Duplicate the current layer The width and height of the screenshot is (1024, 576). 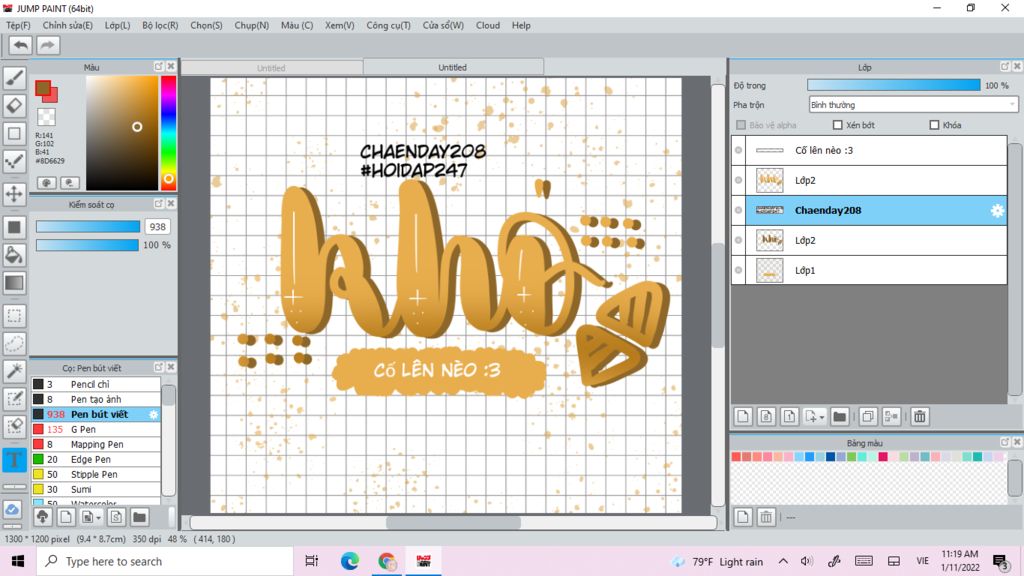867,417
